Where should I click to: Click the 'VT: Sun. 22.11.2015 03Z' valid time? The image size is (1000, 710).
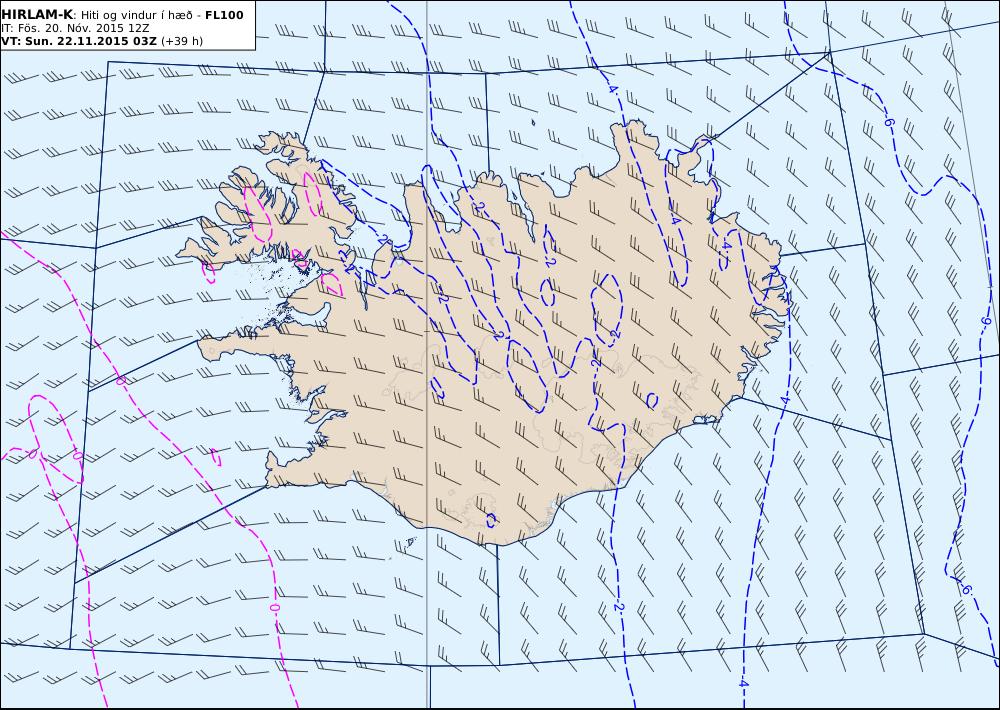[79, 41]
